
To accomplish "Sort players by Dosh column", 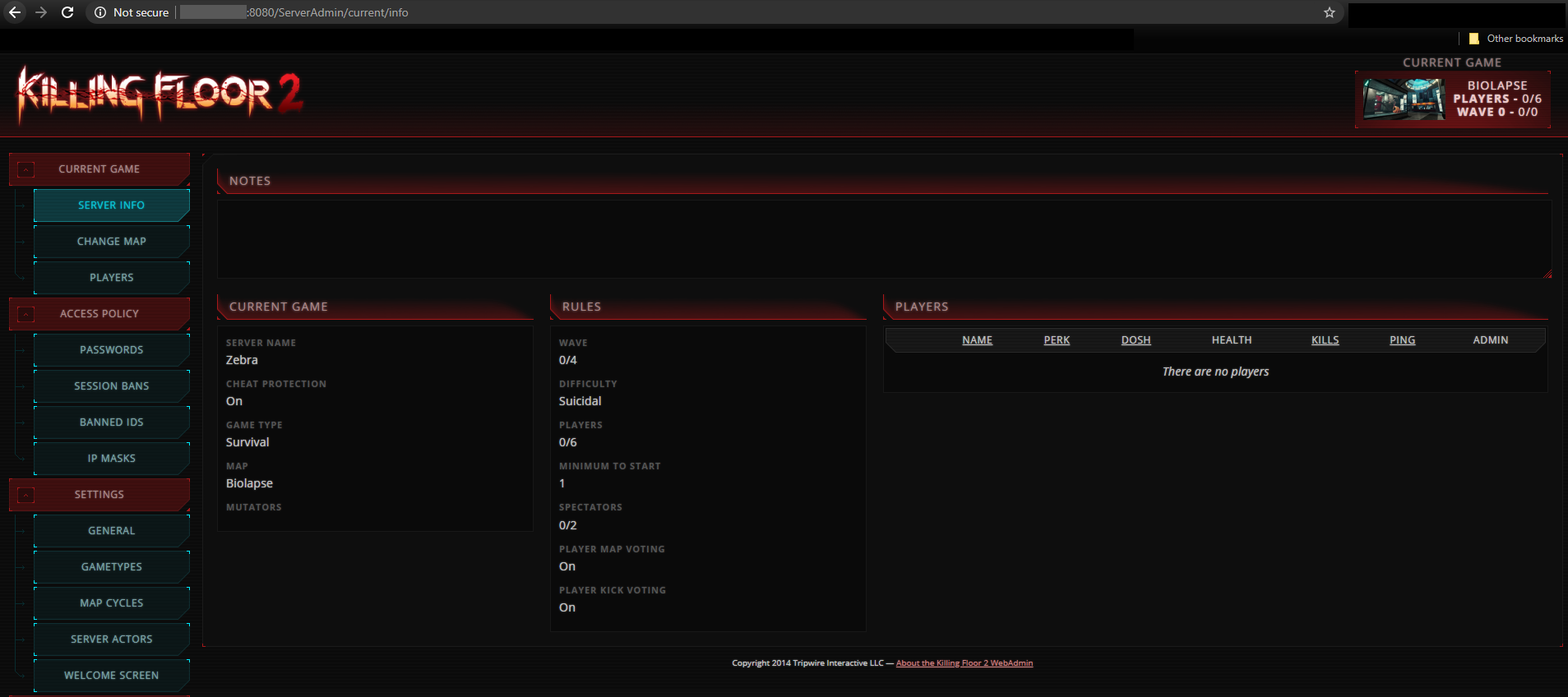I will click(1136, 340).
